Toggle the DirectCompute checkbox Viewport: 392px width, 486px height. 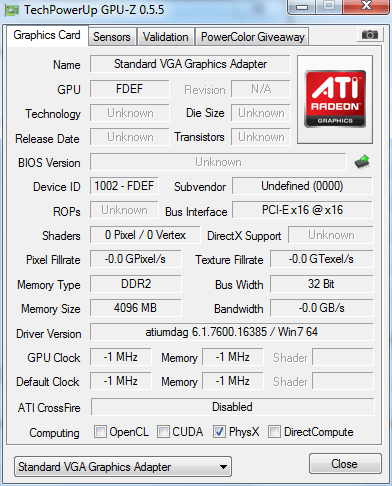pos(274,431)
